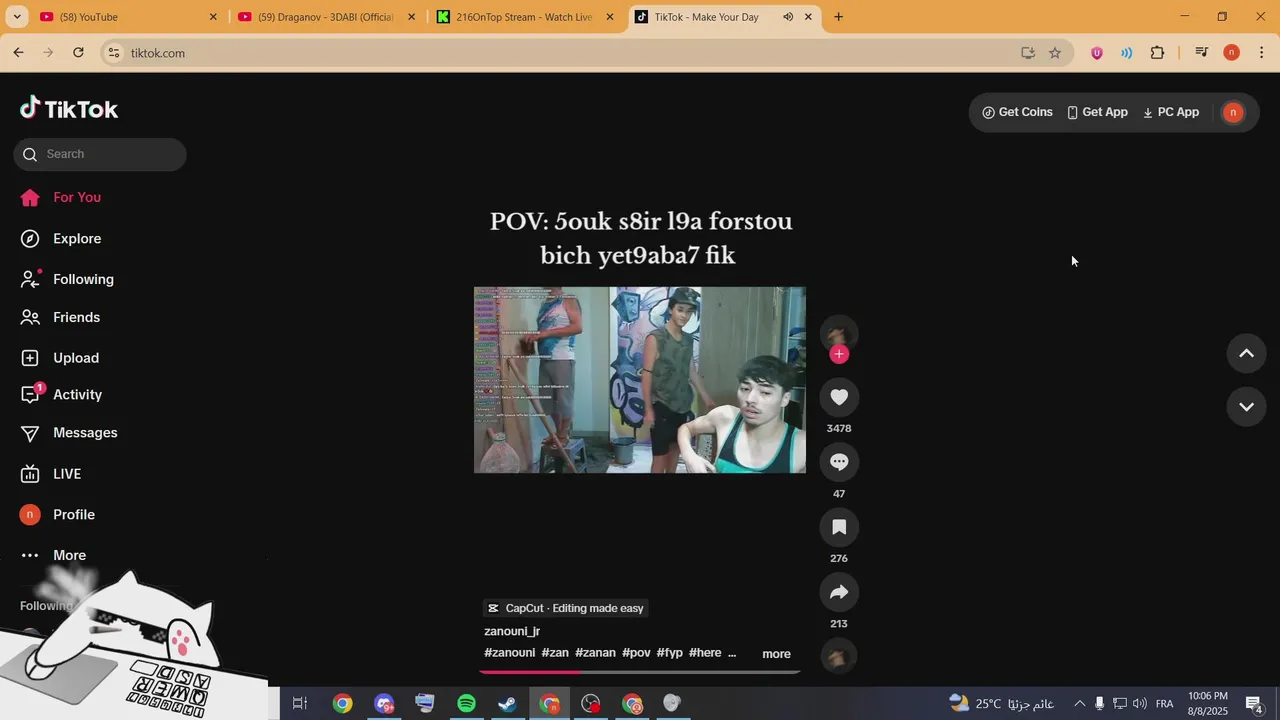Screen dimensions: 1280x720
Task: Expand the More menu in sidebar
Action: click(54, 555)
